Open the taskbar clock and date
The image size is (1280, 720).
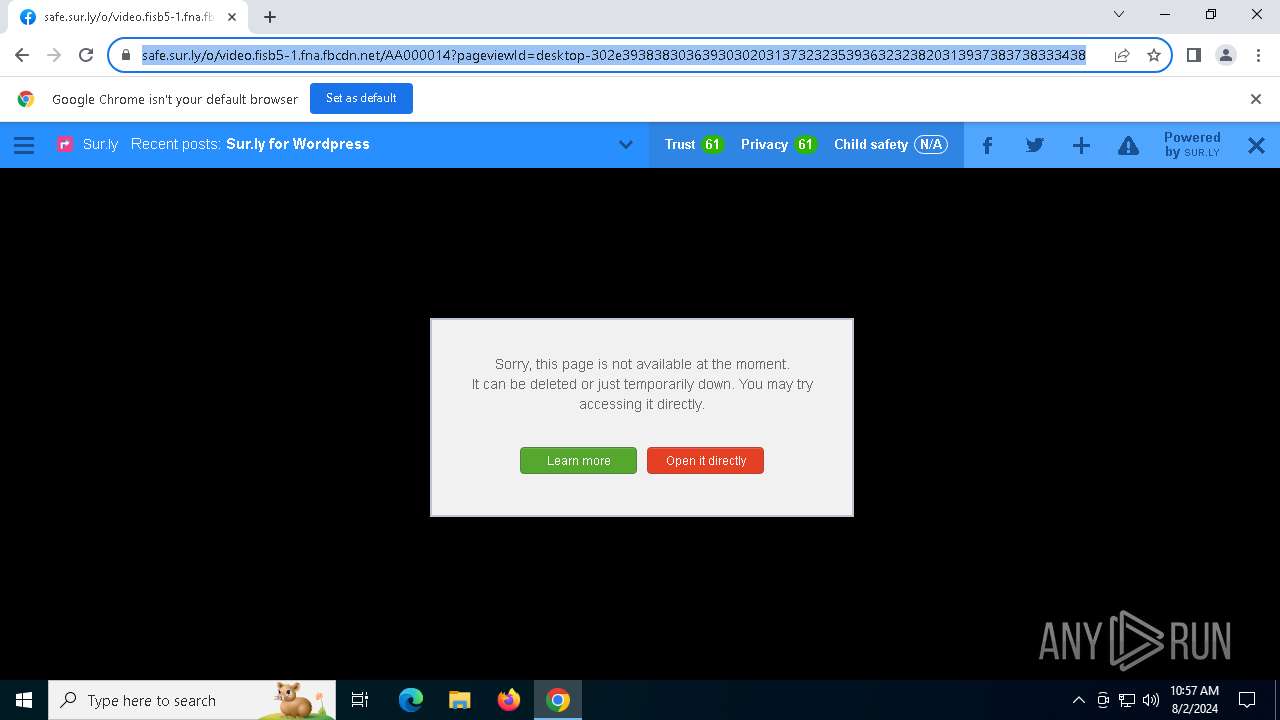(1194, 700)
